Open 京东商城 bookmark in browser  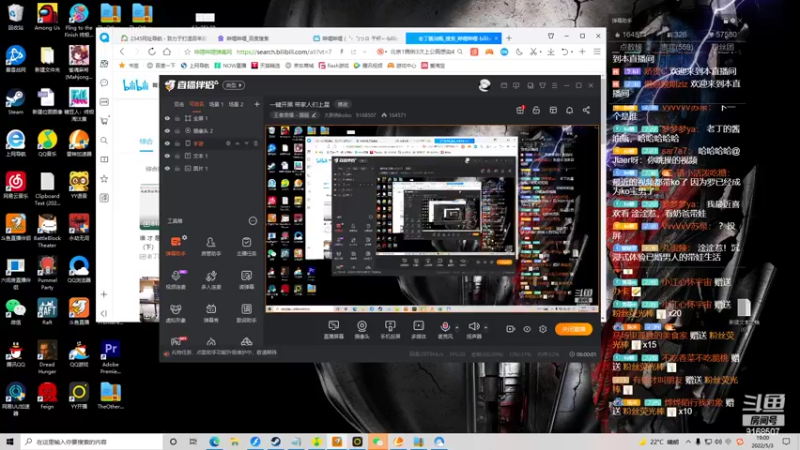299,66
